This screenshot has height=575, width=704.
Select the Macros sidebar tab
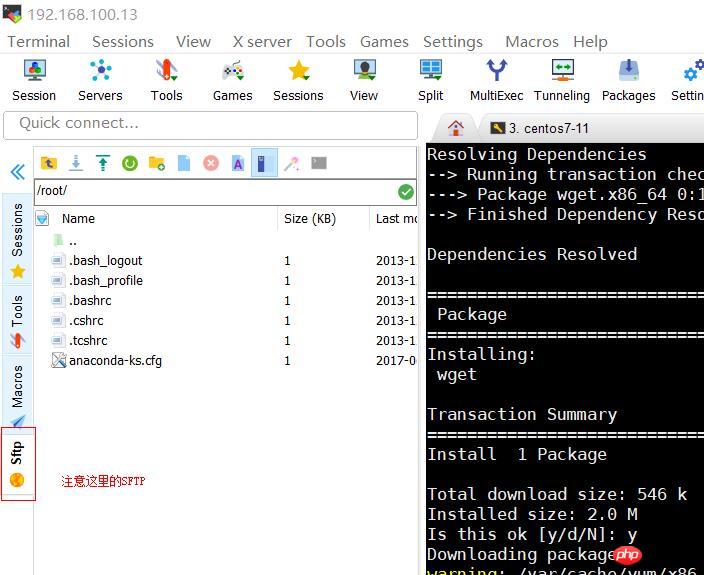coord(17,392)
